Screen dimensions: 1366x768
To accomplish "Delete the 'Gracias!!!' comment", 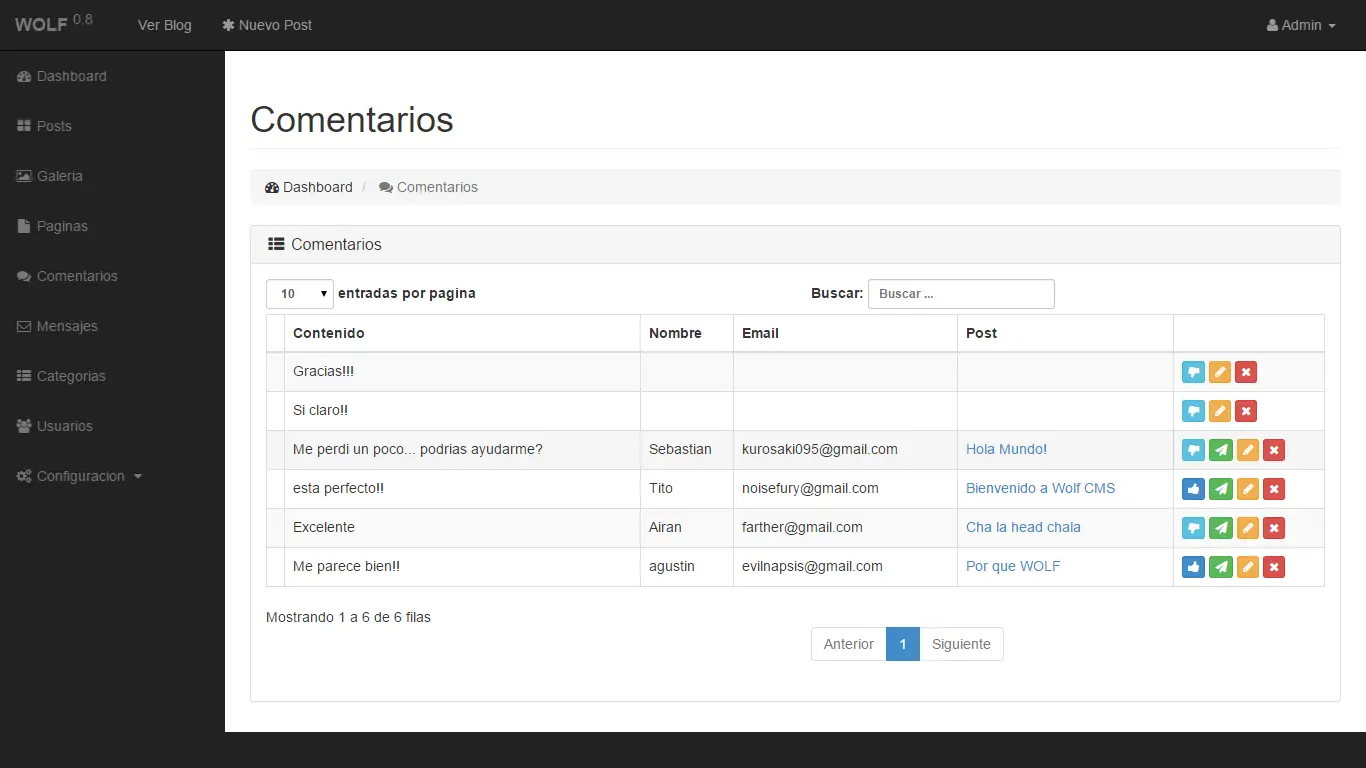I will [x=1246, y=372].
